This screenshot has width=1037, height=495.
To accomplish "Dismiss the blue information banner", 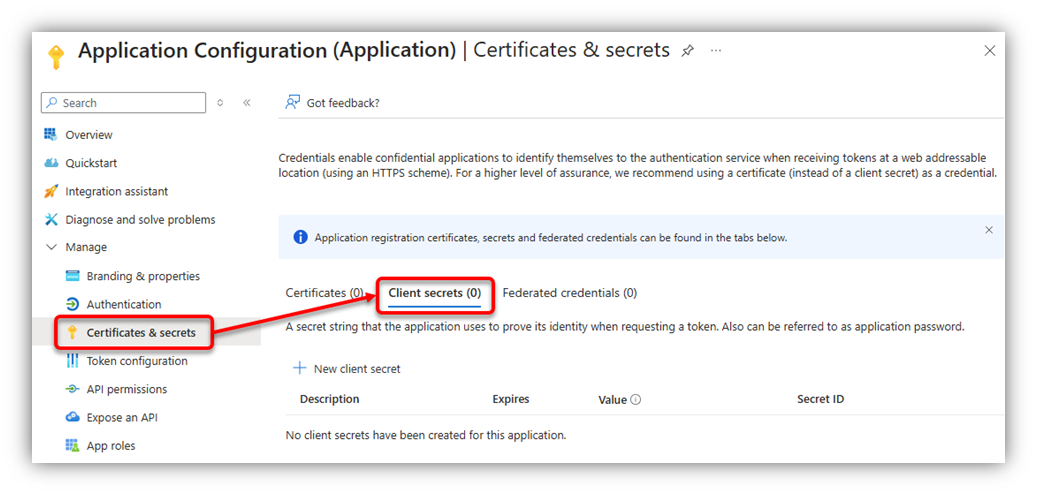I will (989, 230).
